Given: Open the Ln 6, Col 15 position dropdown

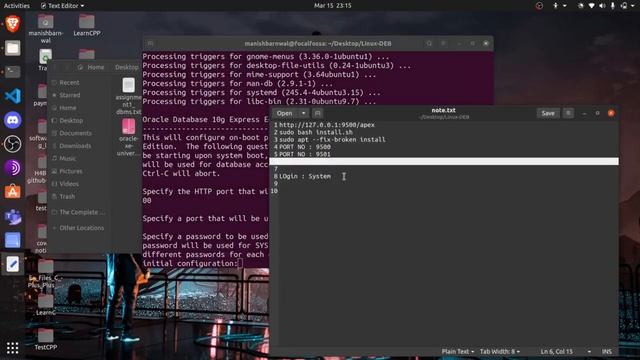Looking at the screenshot, I should pos(565,351).
